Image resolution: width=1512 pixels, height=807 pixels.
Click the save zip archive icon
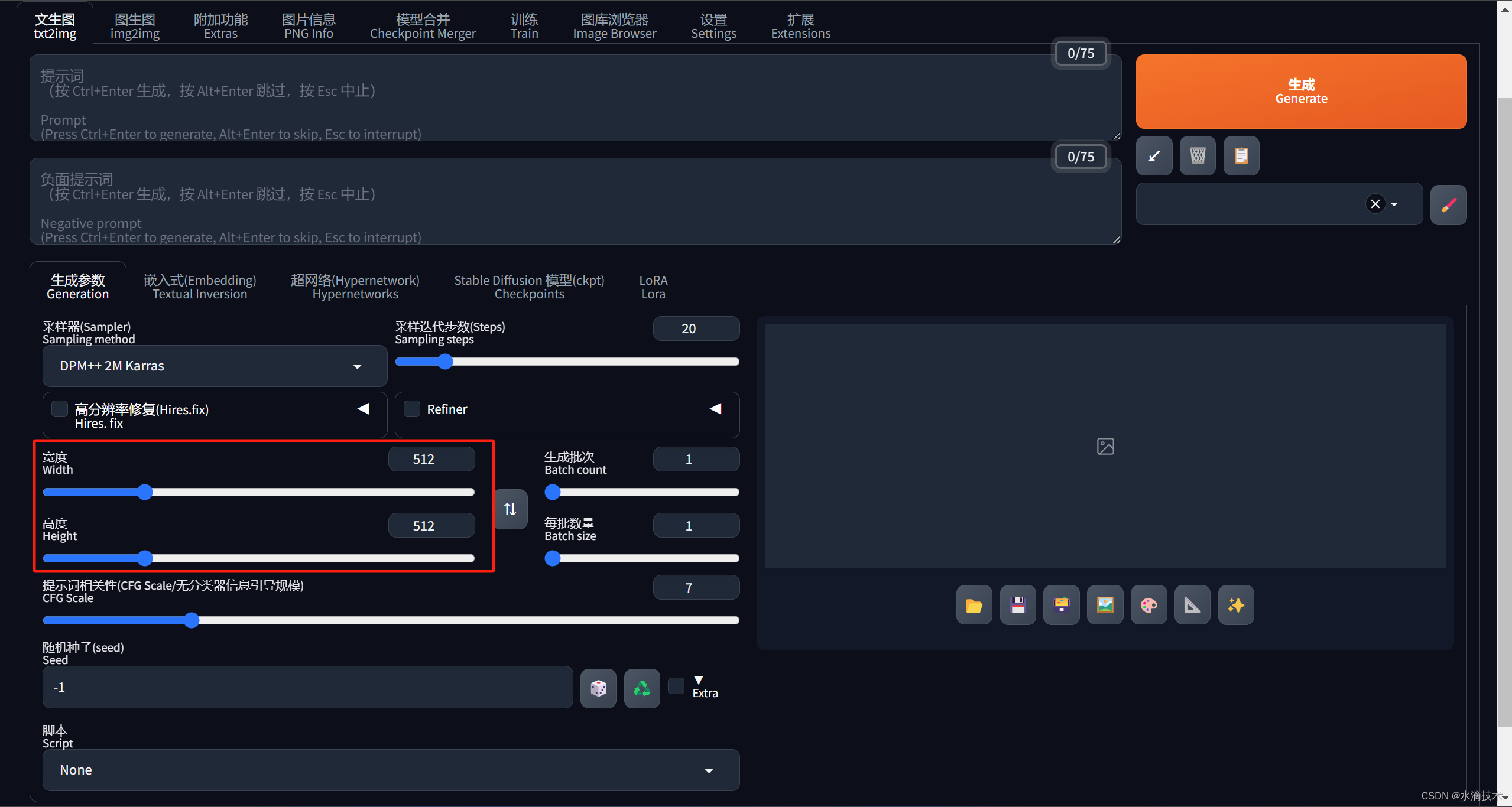click(1062, 605)
